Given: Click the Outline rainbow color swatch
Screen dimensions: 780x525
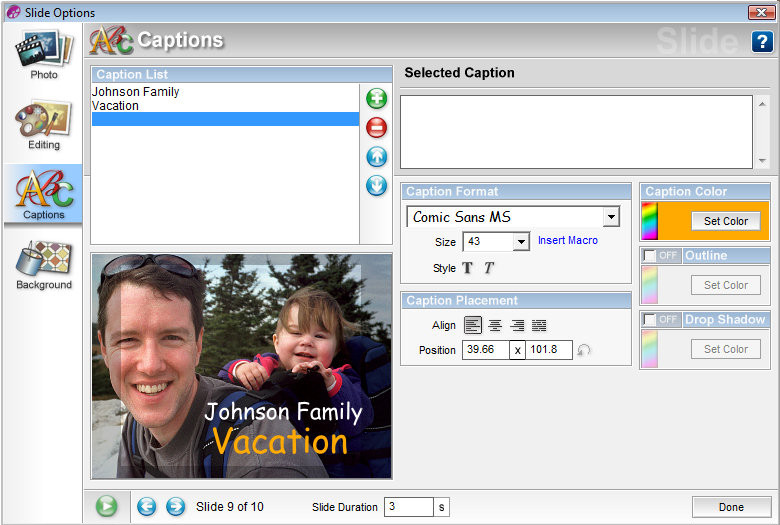Looking at the screenshot, I should point(650,285).
